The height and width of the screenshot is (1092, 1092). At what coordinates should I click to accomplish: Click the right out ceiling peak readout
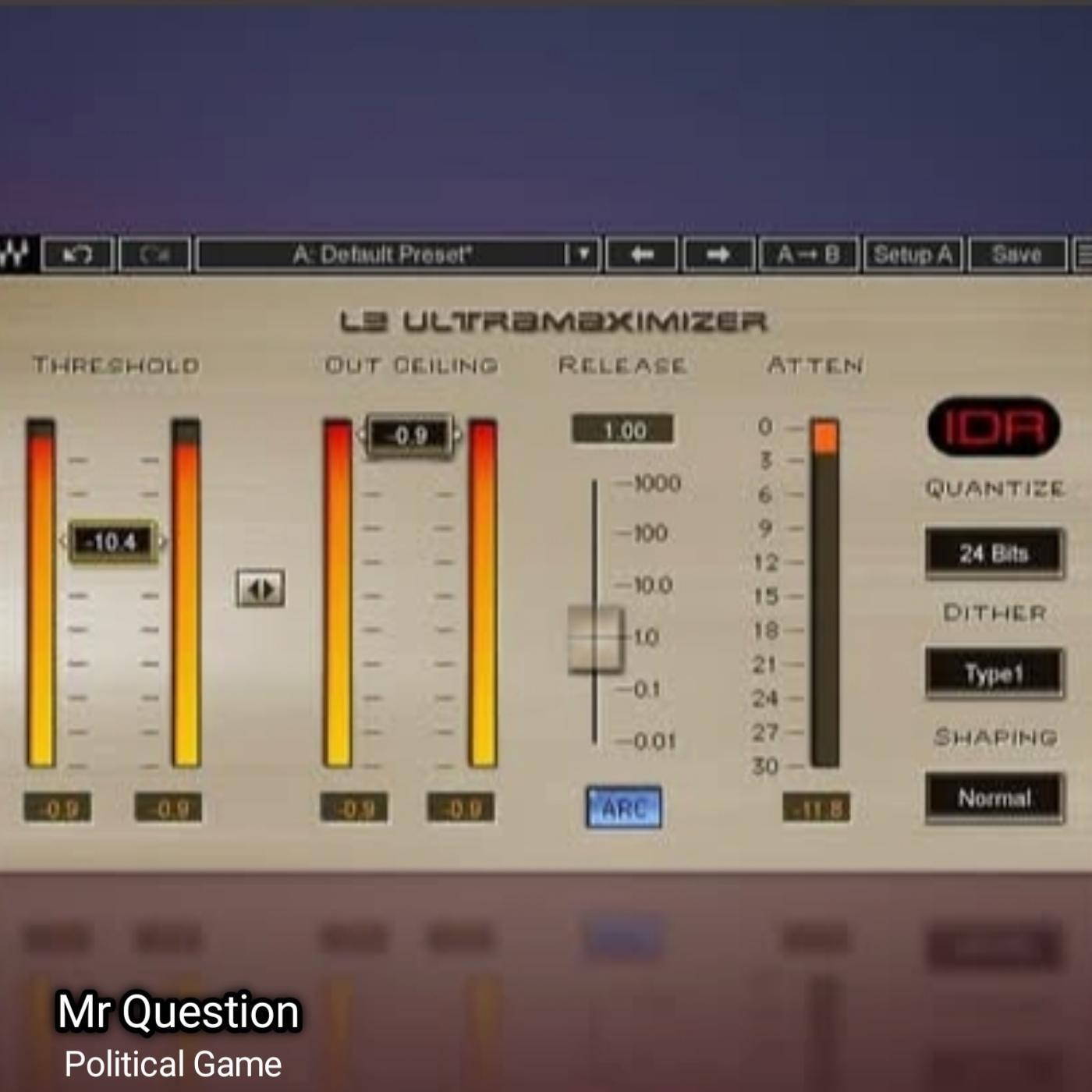click(461, 808)
